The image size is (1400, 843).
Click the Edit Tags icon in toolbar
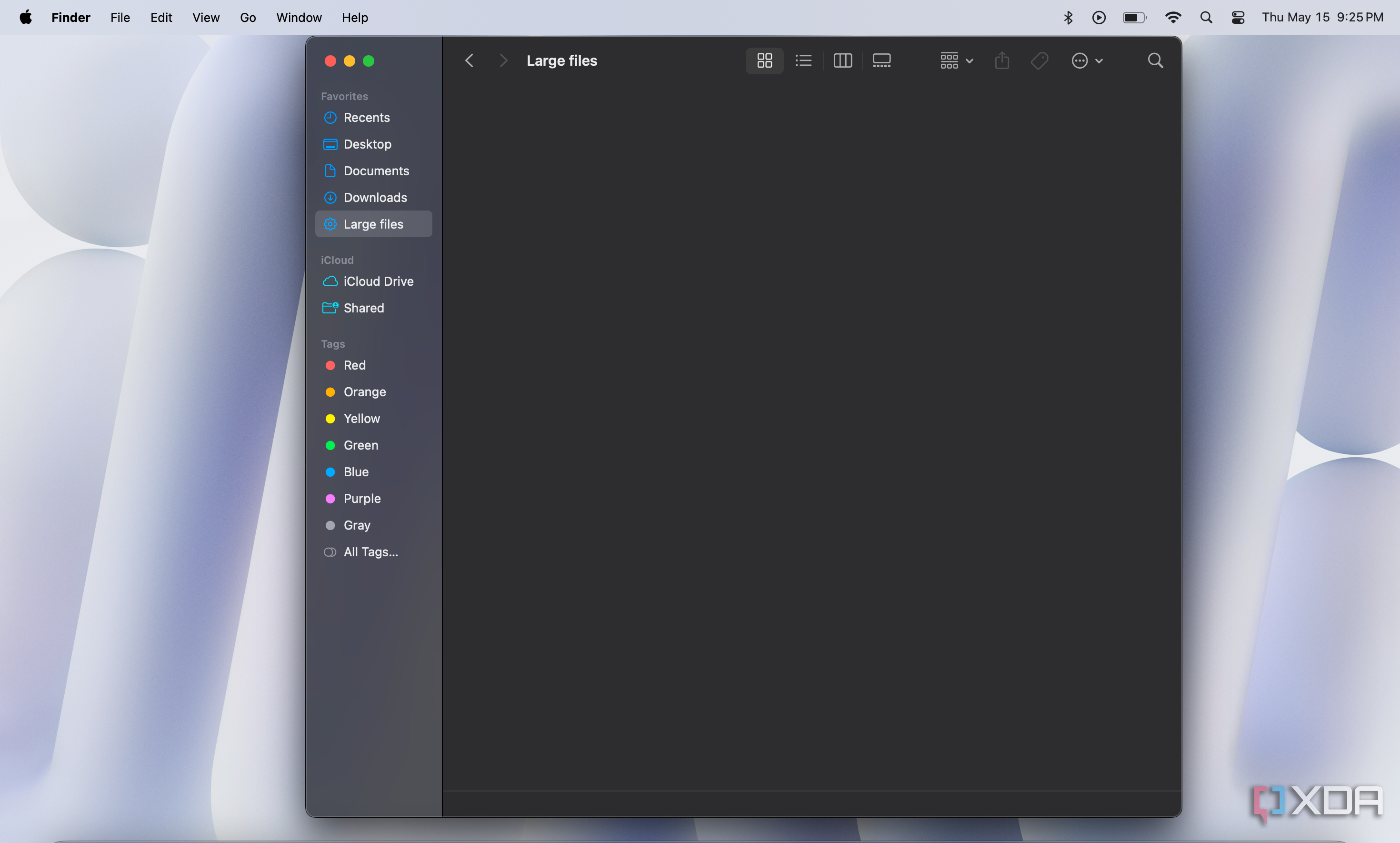(x=1040, y=61)
